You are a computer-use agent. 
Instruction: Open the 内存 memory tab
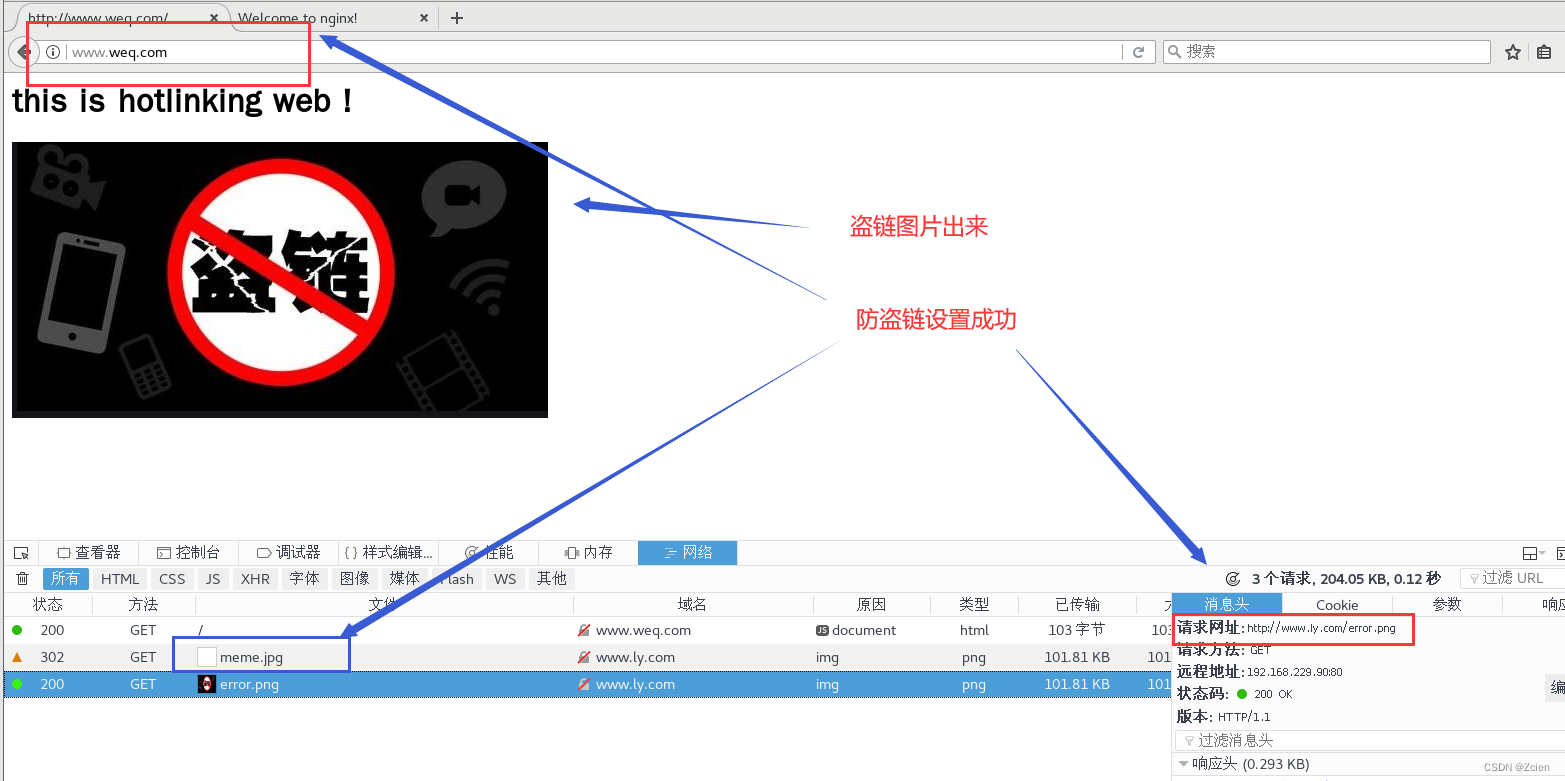click(x=588, y=553)
